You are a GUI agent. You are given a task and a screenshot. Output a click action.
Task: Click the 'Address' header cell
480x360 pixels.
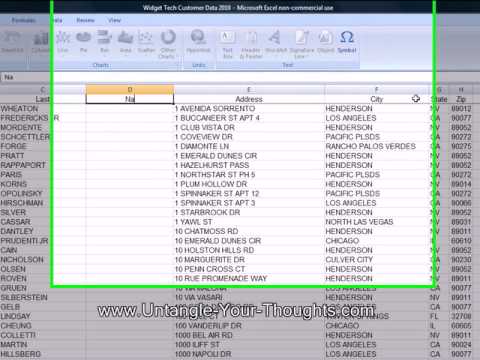(x=249, y=99)
